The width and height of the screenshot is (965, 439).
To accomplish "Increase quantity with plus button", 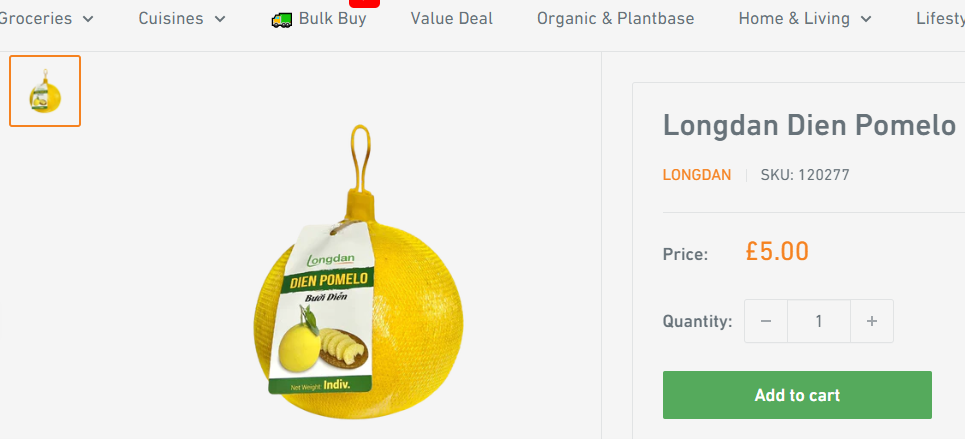I will tap(871, 321).
